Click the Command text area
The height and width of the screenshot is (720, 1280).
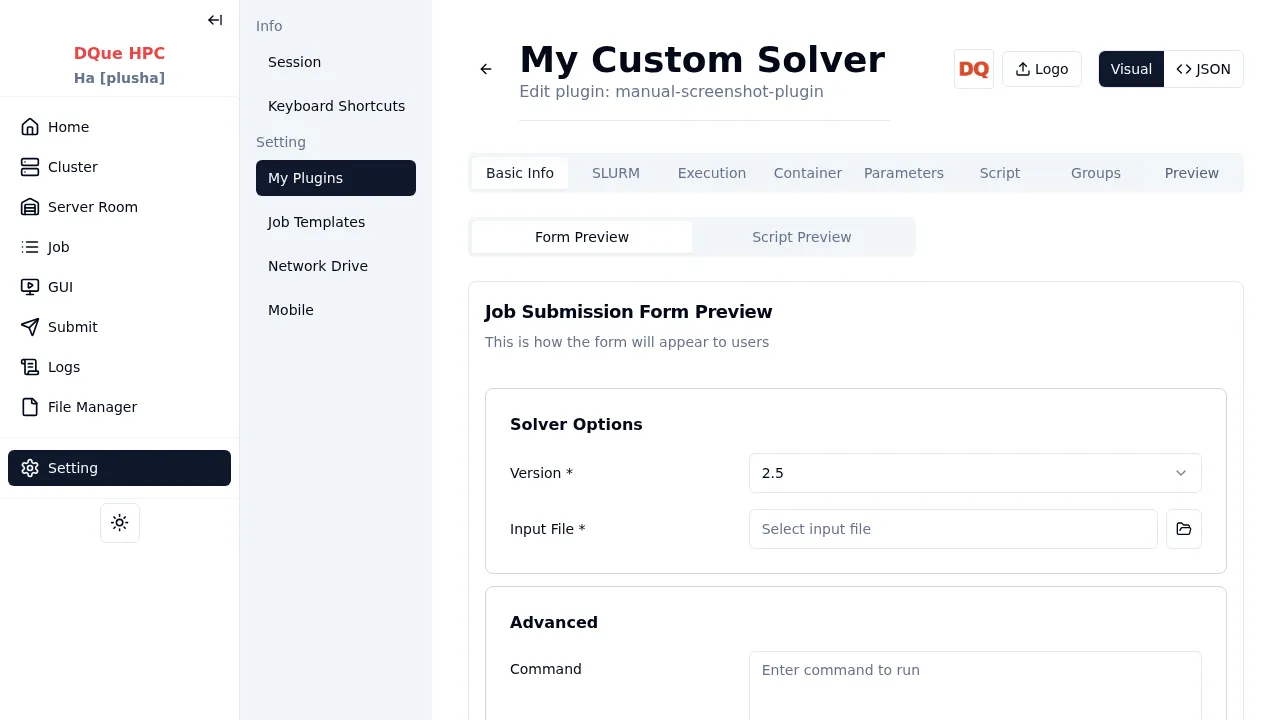tap(974, 685)
